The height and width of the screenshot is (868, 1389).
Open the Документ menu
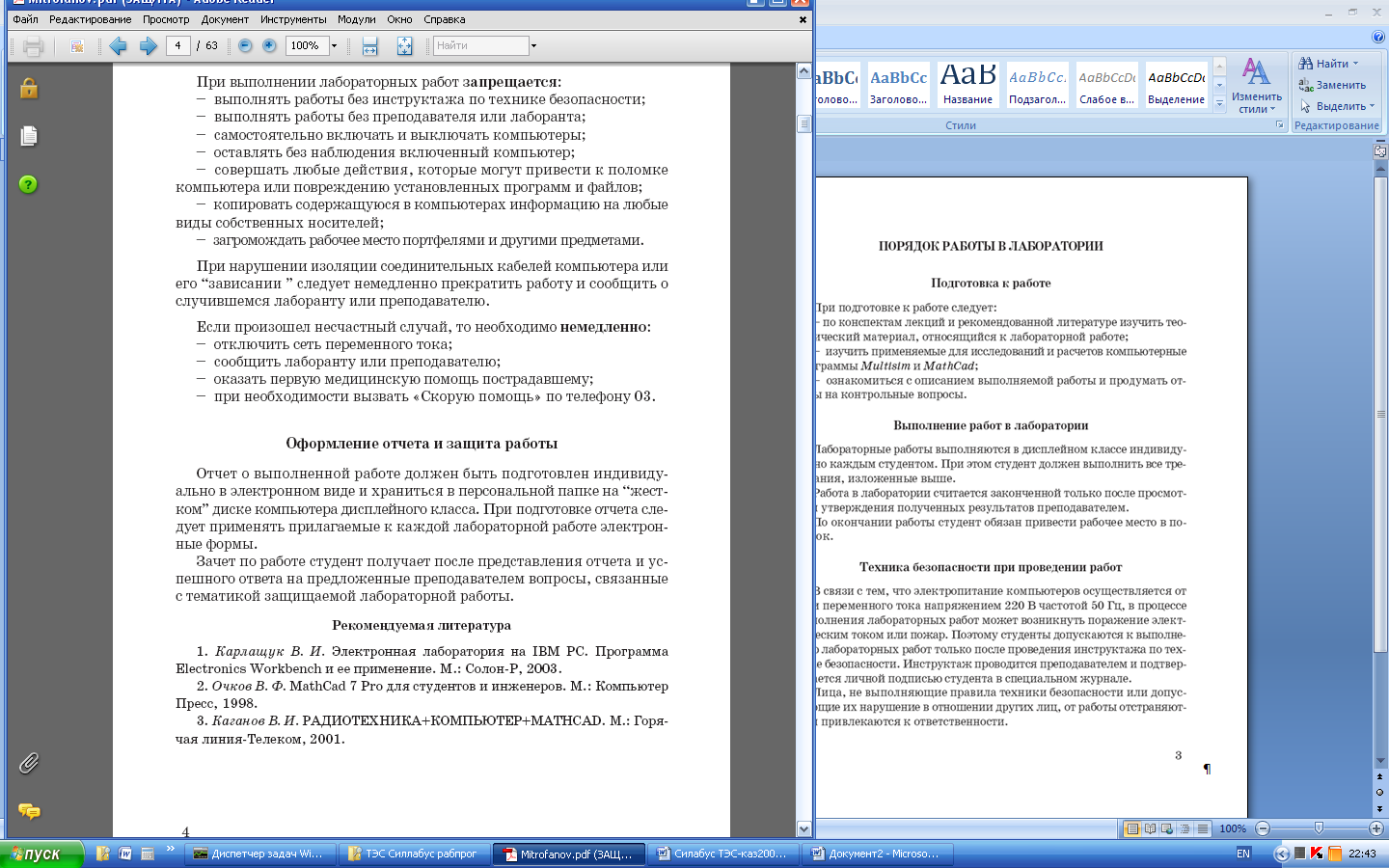pos(225,19)
